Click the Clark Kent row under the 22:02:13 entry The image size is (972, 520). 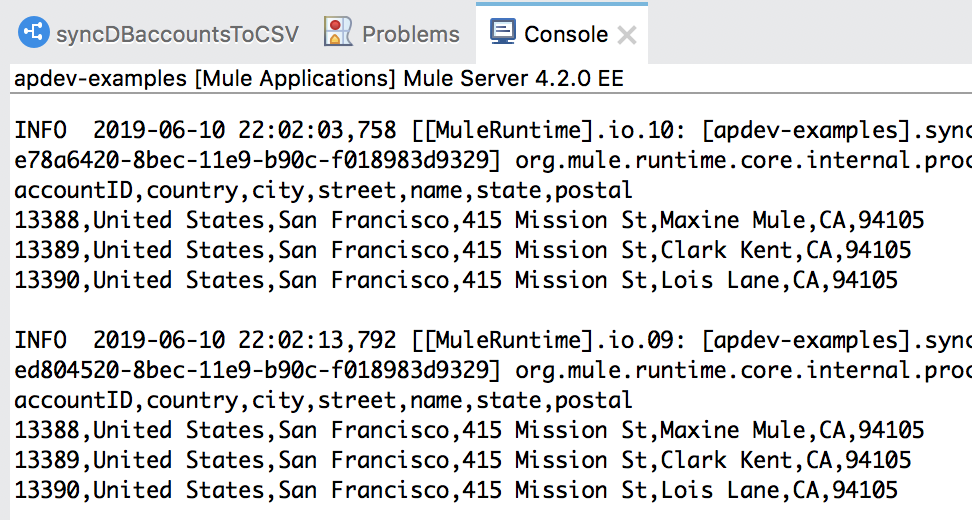[462, 461]
